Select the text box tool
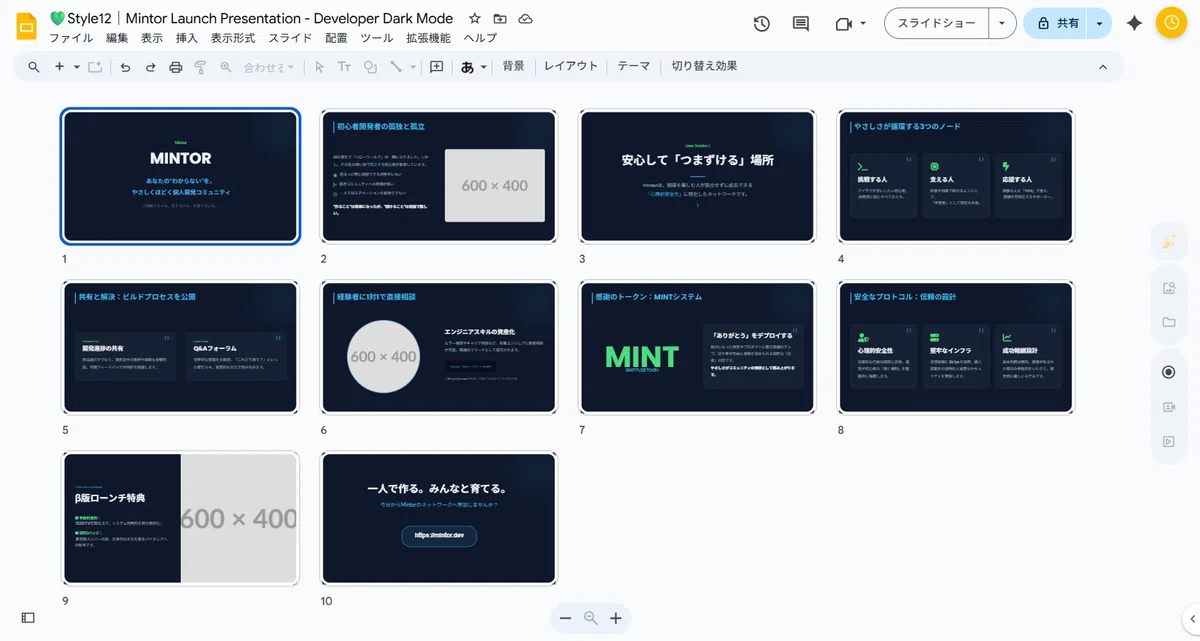Viewport: 1200px width, 641px height. pos(344,67)
